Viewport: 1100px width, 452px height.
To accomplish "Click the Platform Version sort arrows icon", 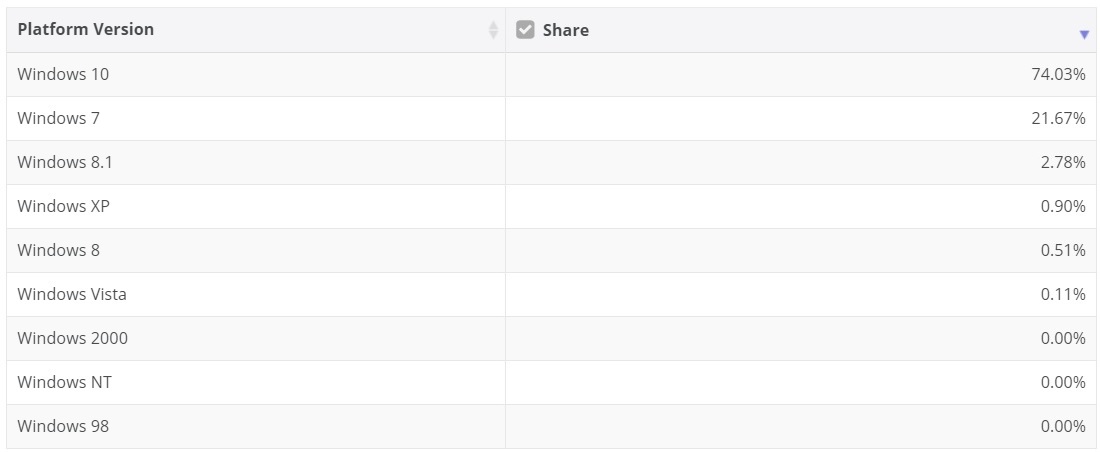I will [x=493, y=30].
